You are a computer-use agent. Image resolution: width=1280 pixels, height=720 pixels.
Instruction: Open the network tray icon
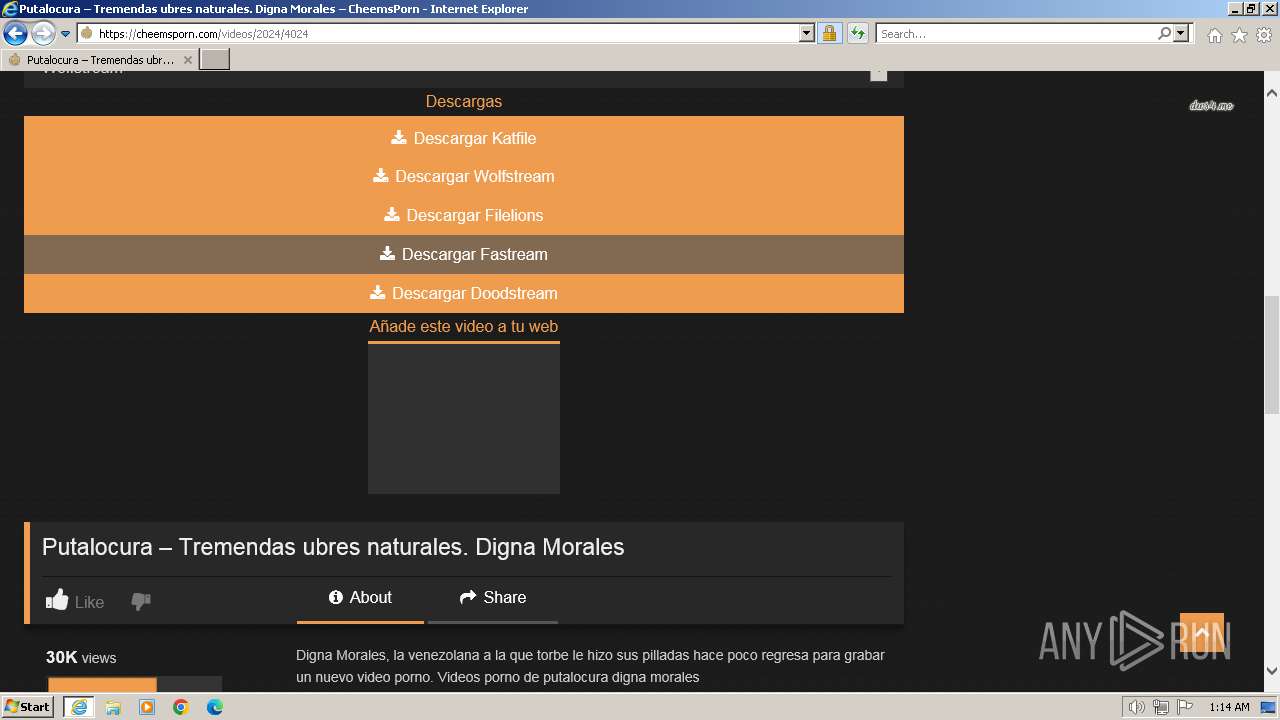tap(1161, 707)
